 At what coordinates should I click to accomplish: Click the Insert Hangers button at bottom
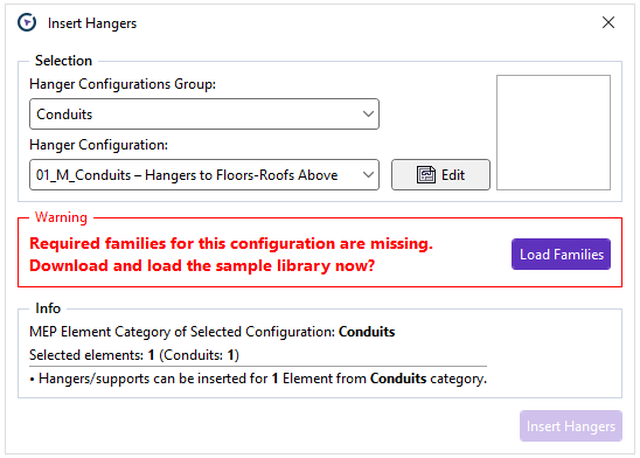click(570, 426)
